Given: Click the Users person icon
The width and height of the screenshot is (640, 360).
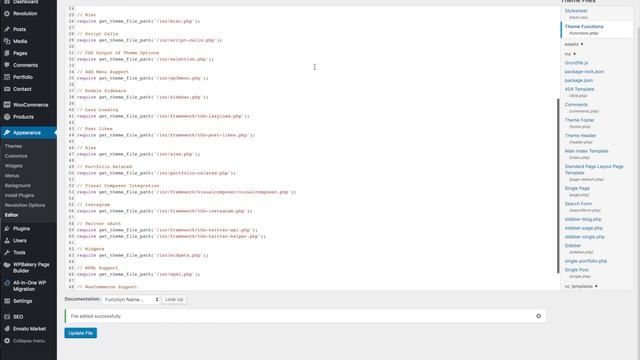Looking at the screenshot, I should 7,240.
